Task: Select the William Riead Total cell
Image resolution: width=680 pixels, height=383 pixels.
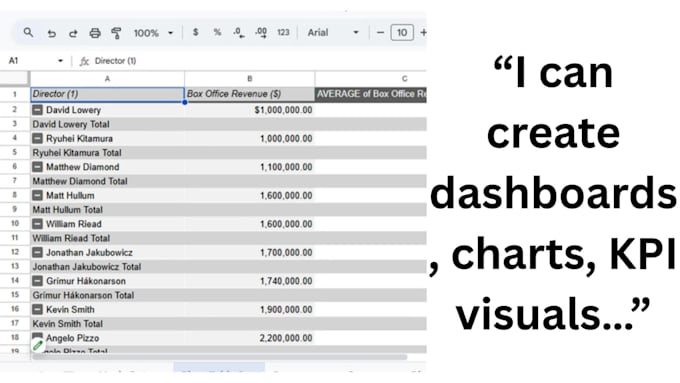Action: tap(107, 238)
